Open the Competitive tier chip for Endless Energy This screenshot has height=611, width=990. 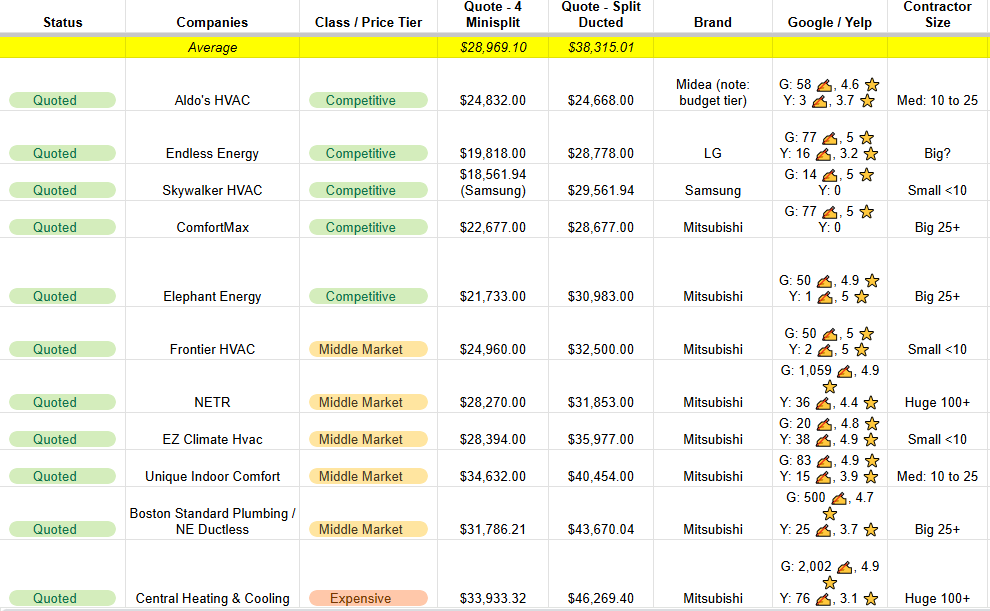tap(368, 153)
